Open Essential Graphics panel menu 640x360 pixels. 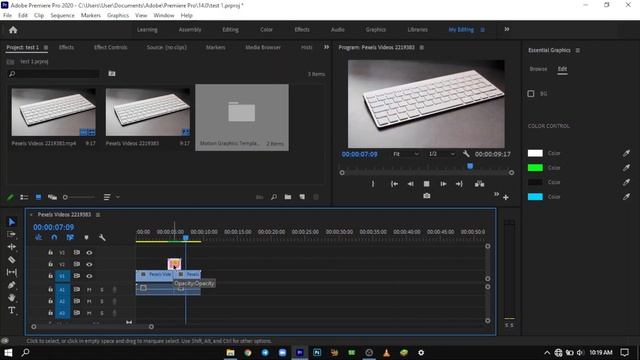click(578, 50)
